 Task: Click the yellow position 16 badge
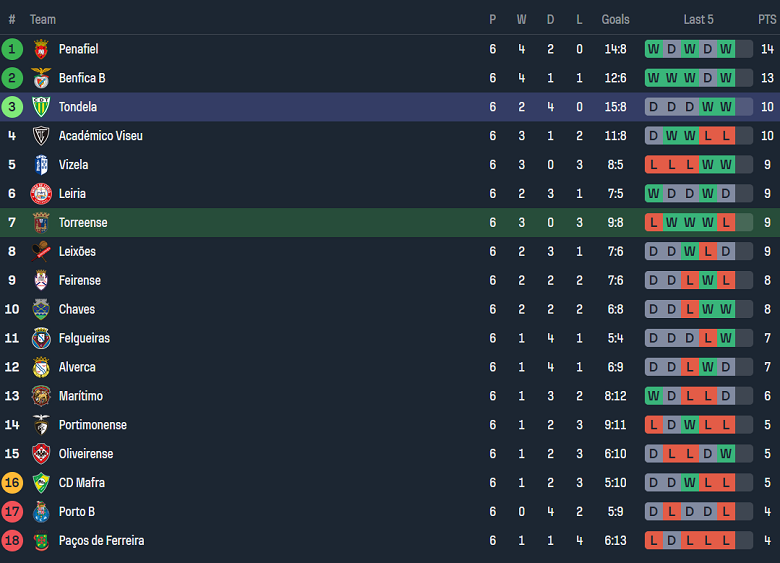[12, 483]
